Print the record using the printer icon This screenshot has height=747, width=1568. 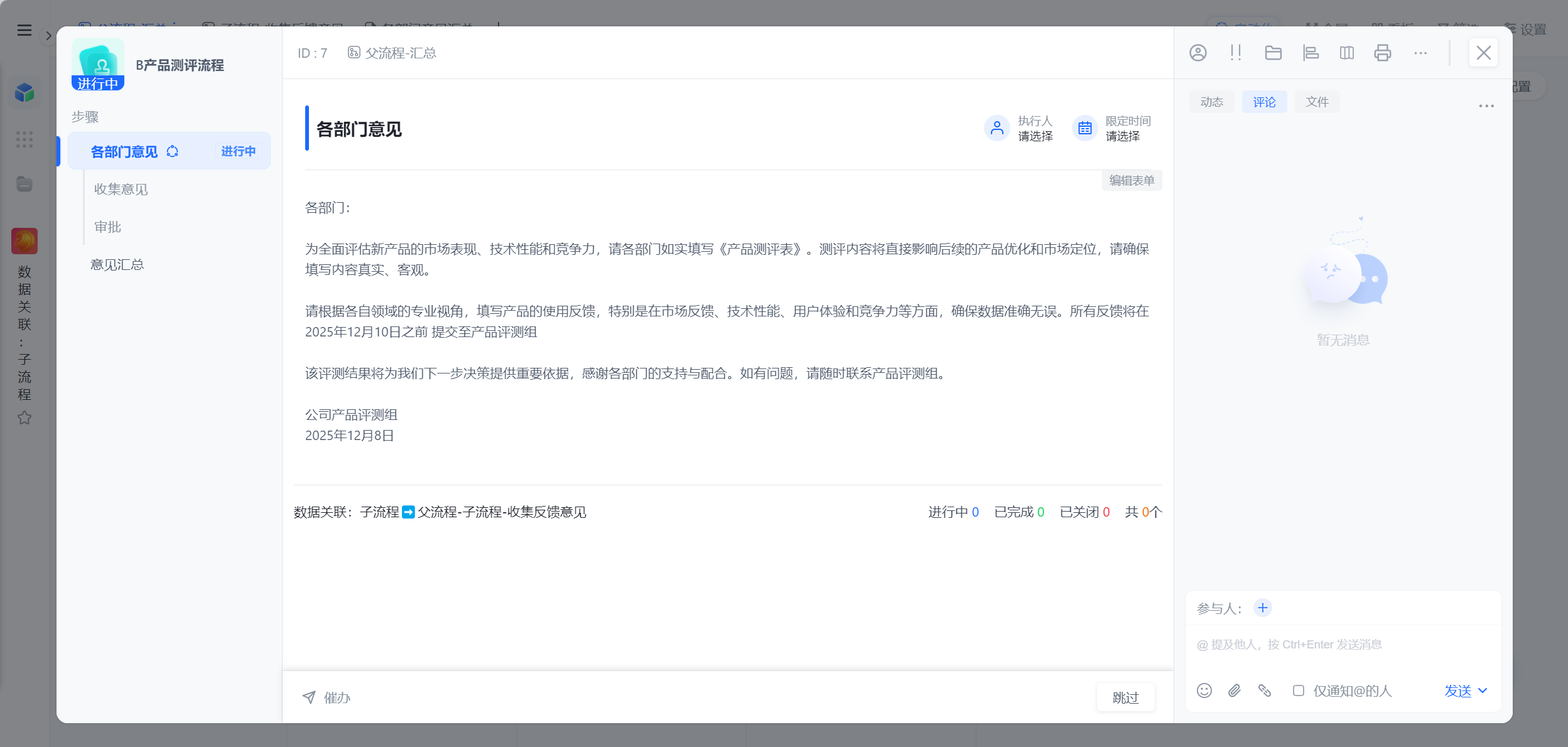1383,53
